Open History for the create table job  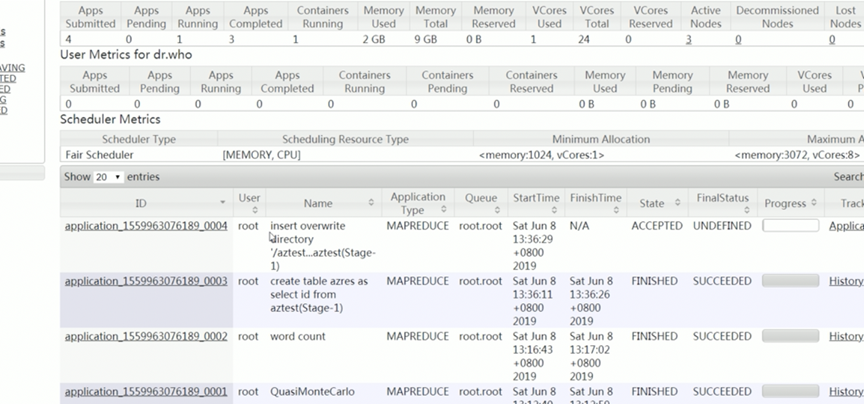(x=846, y=282)
